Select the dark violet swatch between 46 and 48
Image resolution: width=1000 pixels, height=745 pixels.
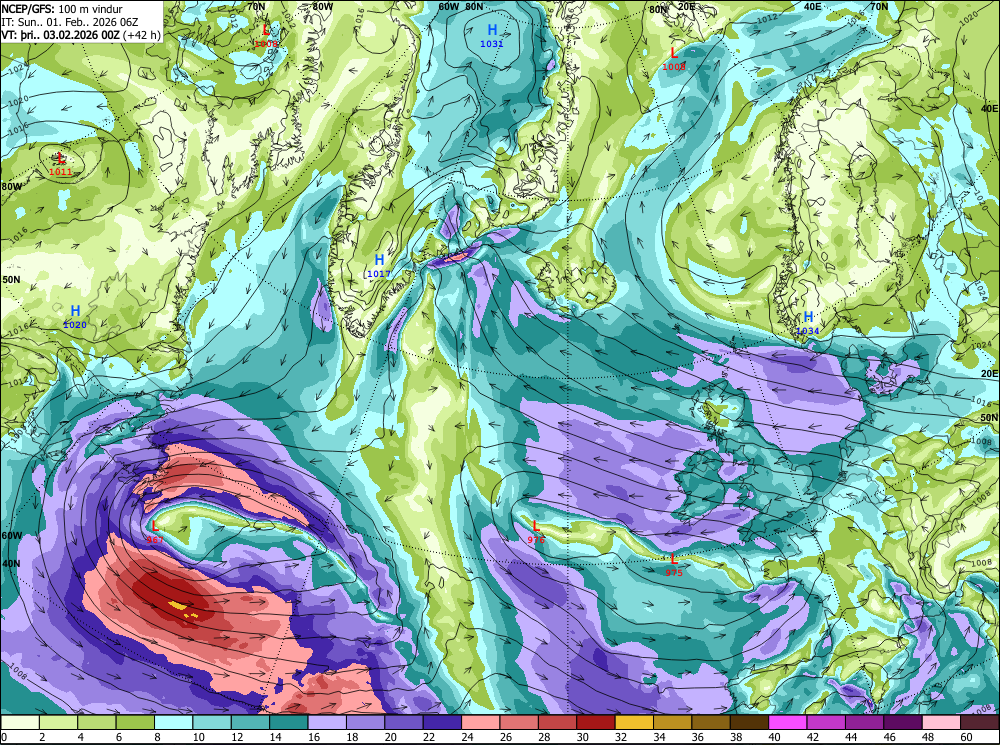point(903,722)
